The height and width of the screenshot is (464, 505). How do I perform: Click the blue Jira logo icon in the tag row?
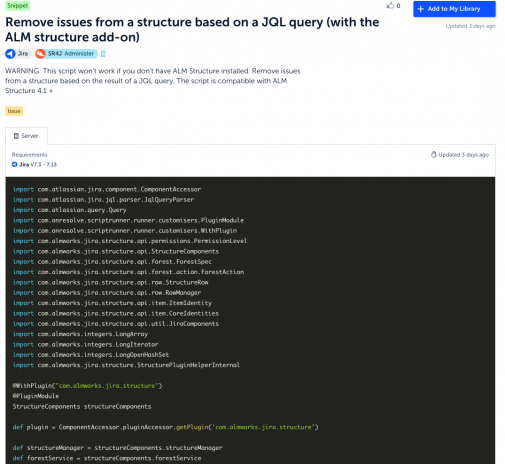[10, 54]
